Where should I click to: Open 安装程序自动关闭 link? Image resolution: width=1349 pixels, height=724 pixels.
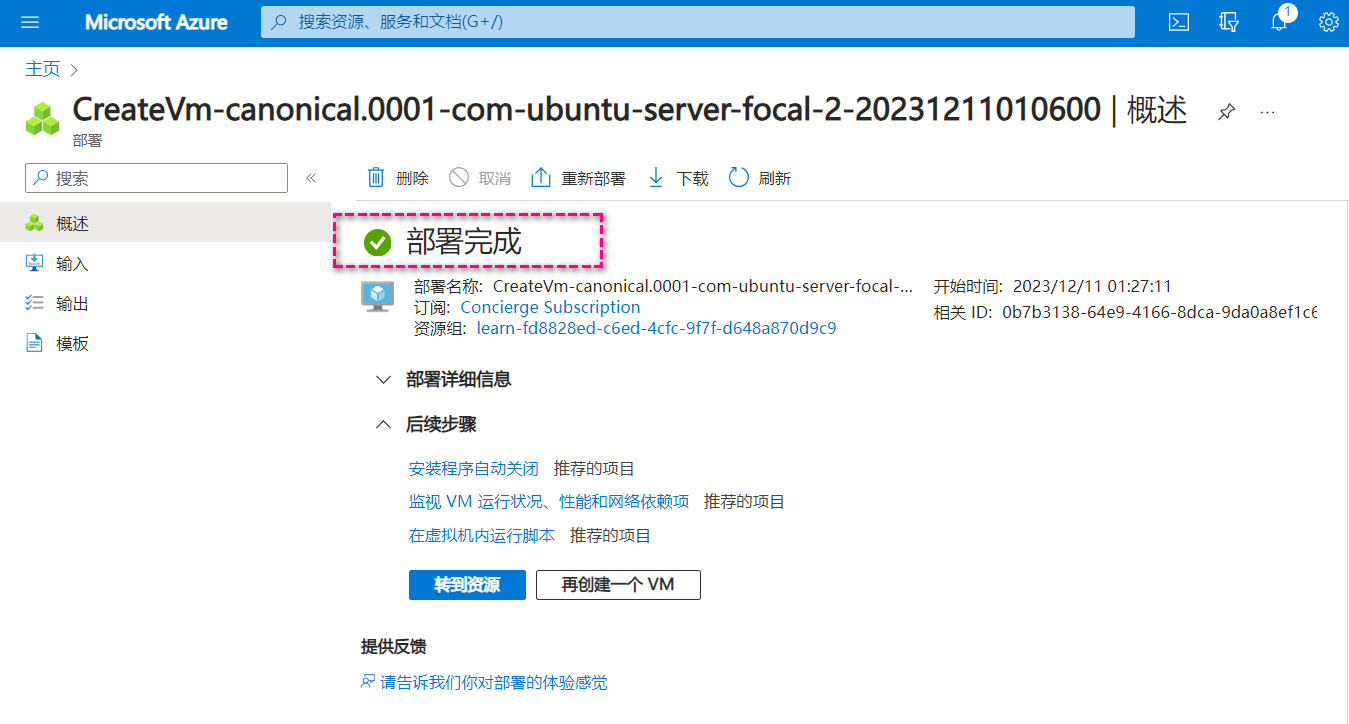474,468
